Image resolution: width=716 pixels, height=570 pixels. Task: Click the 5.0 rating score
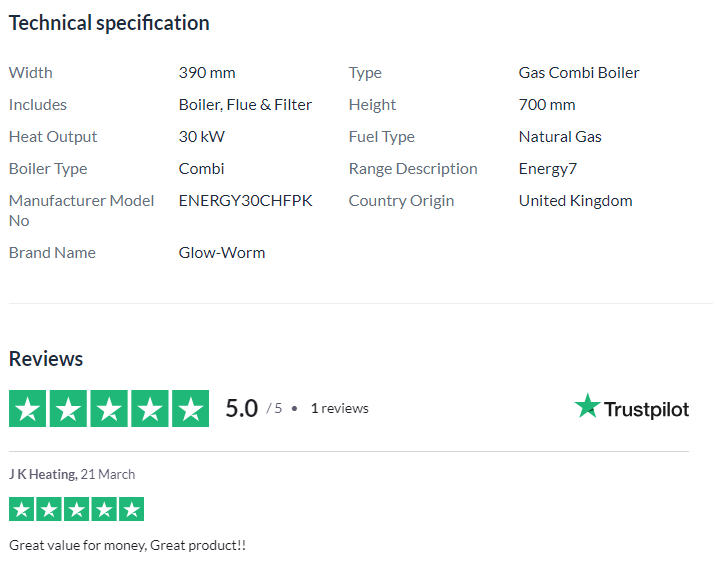click(242, 408)
